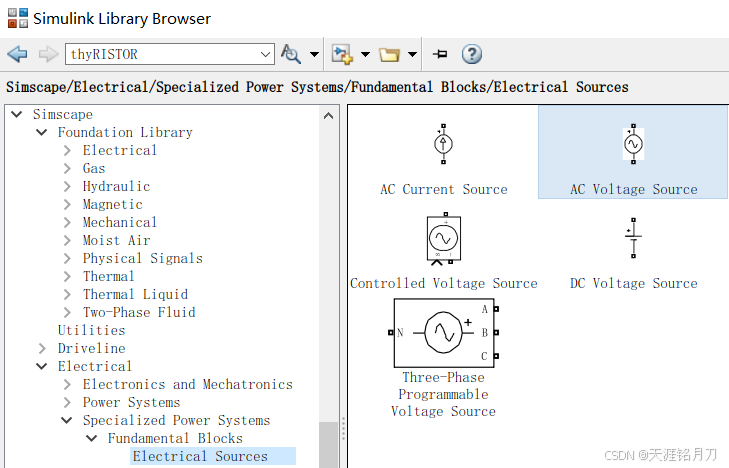Expand the Magnetic node
729x468 pixels.
tap(67, 204)
